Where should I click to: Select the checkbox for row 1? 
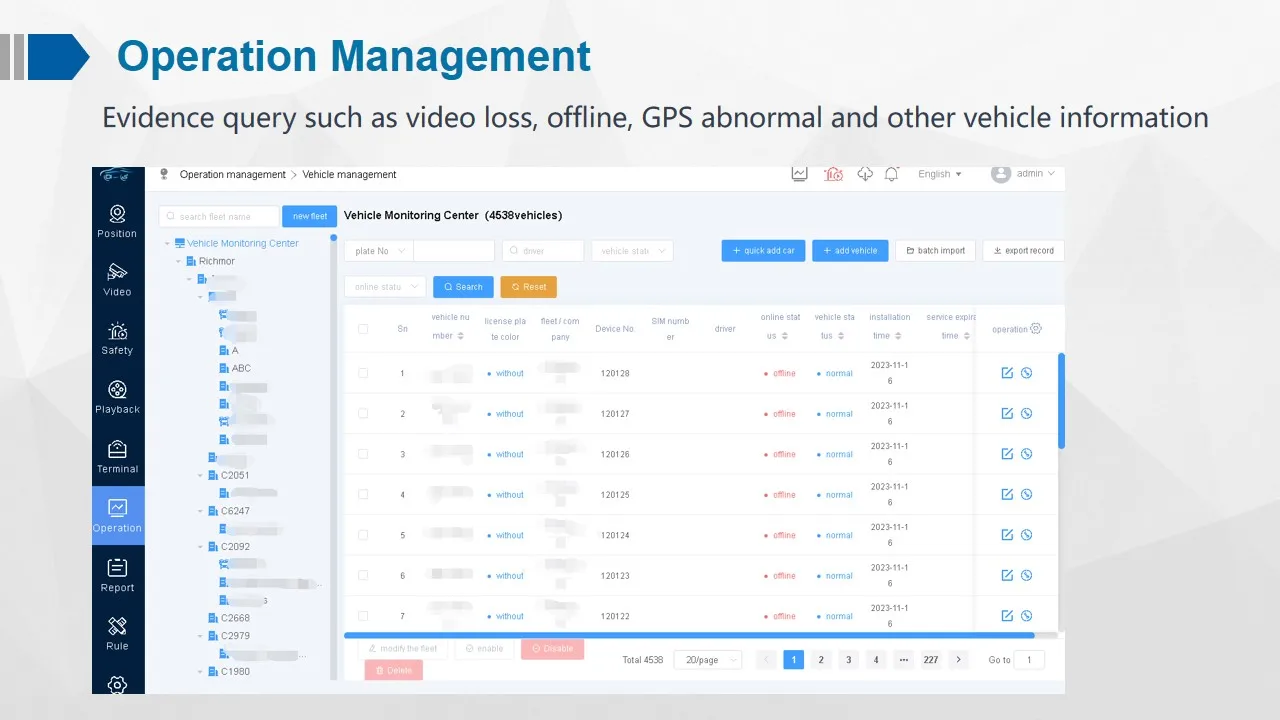363,373
